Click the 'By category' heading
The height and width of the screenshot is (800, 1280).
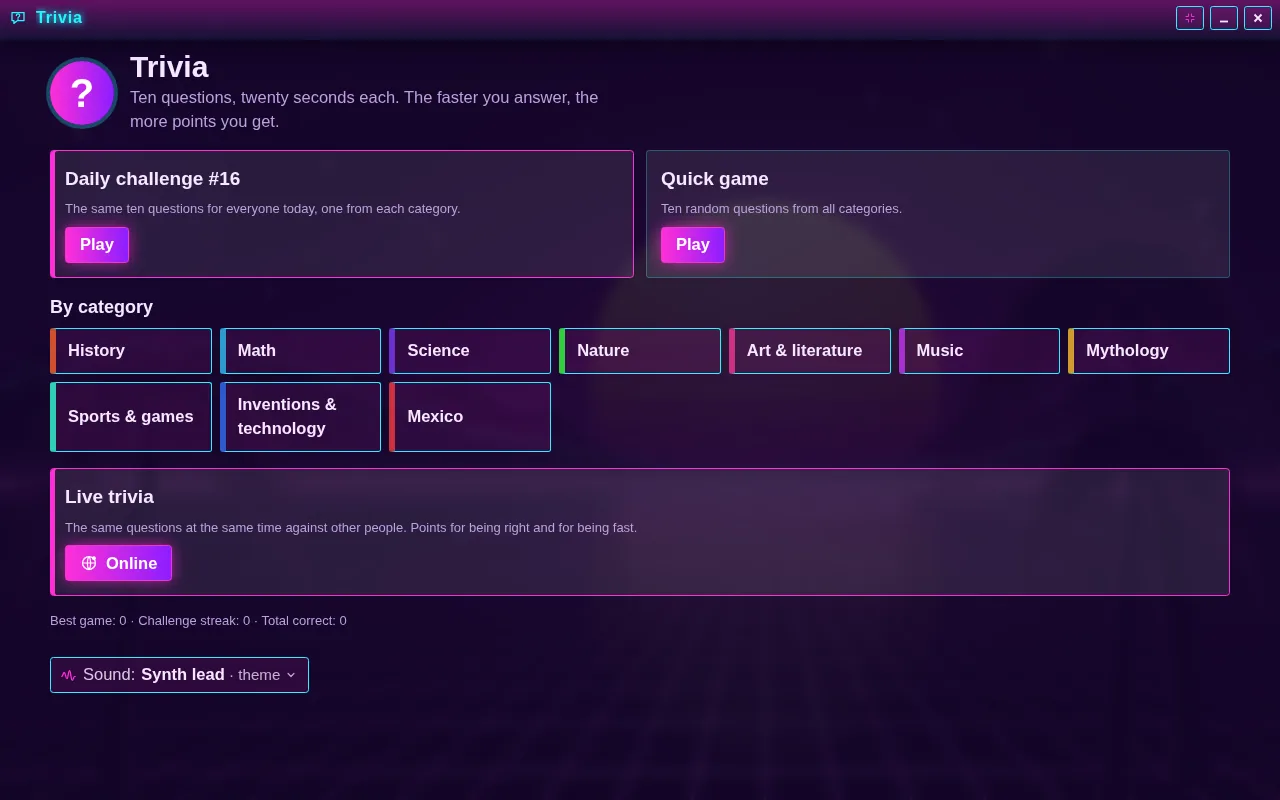[x=101, y=307]
